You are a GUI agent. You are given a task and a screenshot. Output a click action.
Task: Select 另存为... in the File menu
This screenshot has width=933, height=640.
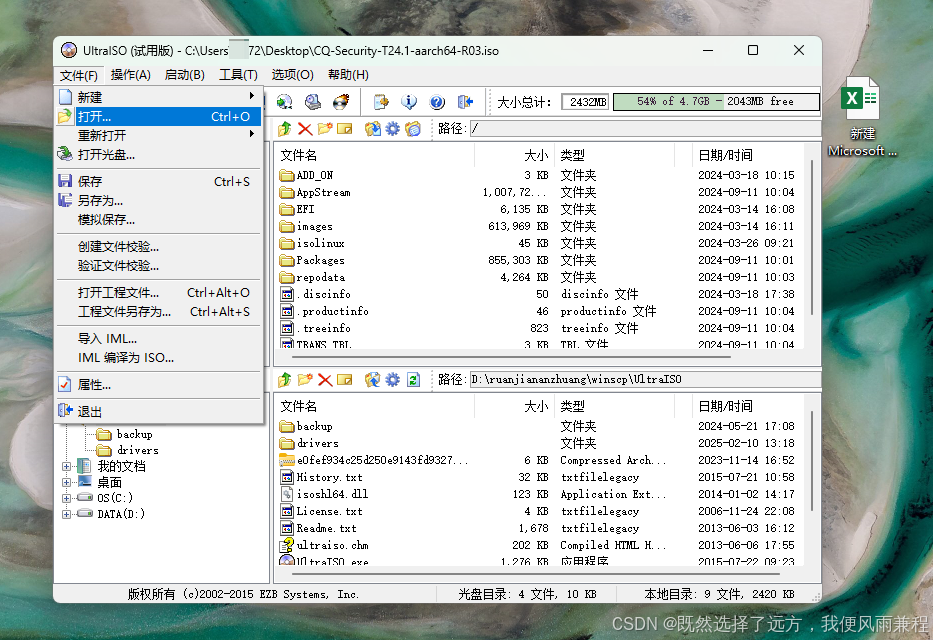coord(159,200)
